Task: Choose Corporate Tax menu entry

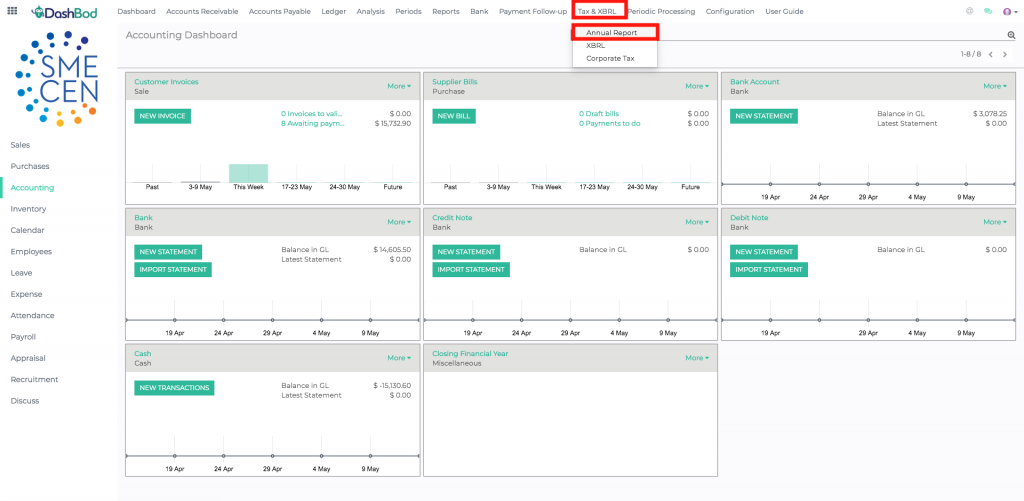Action: (610, 58)
